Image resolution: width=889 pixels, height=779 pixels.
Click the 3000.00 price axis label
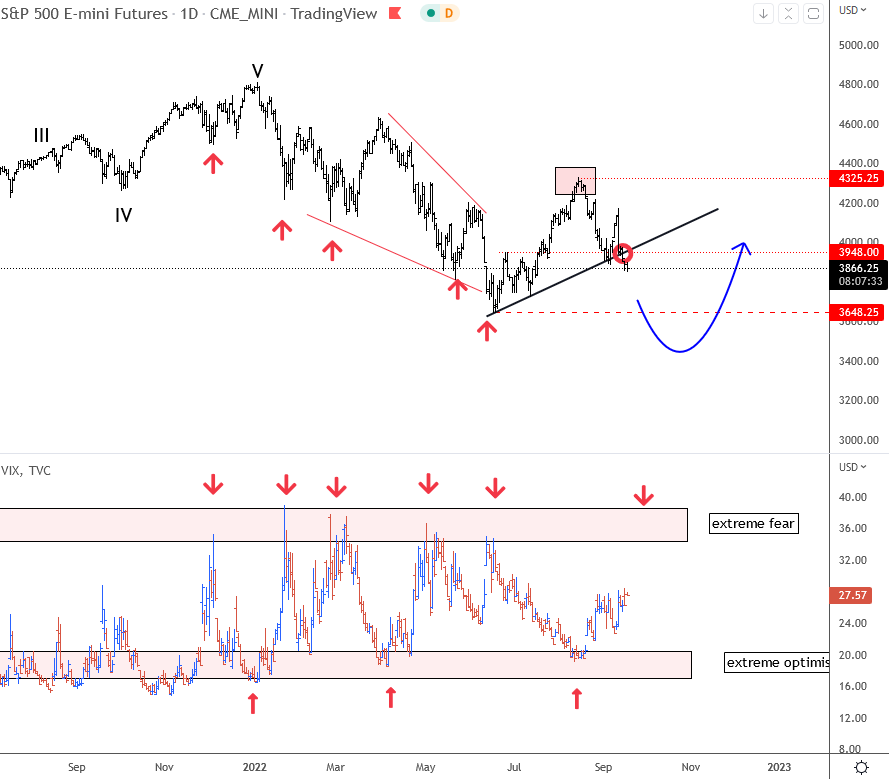[x=858, y=440]
